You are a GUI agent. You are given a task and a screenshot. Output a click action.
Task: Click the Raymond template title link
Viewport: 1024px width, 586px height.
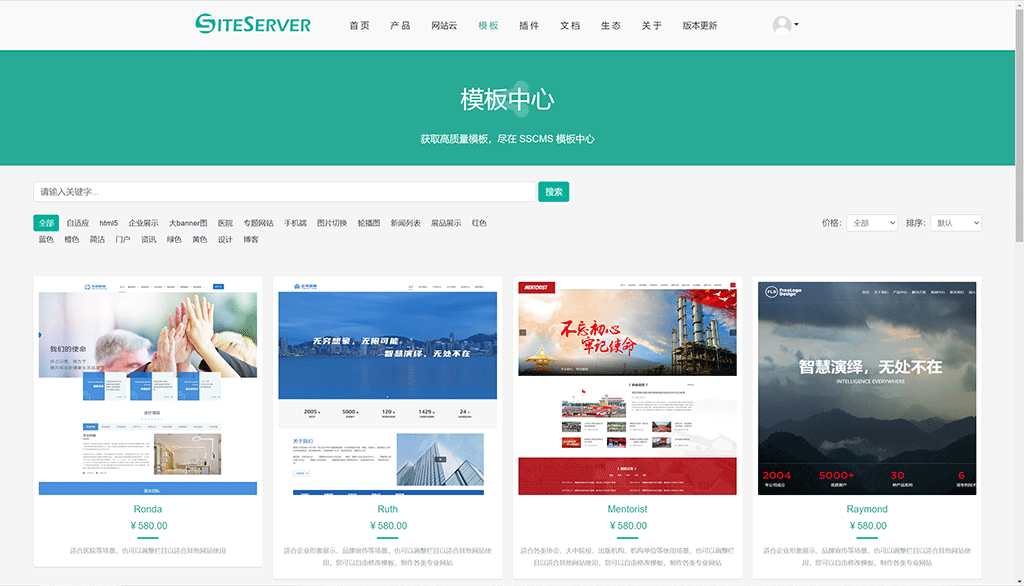coord(867,509)
